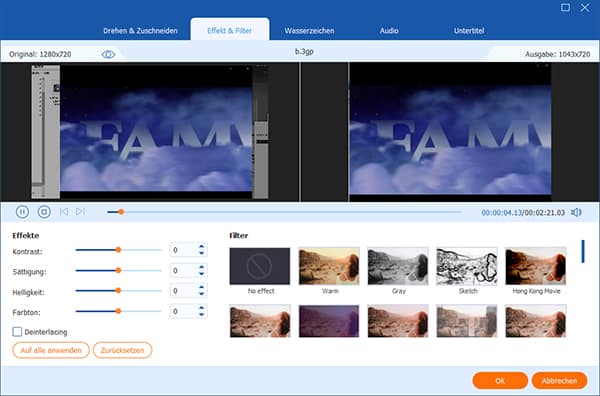
Task: Click the Kontrast value input field
Action: 184,250
